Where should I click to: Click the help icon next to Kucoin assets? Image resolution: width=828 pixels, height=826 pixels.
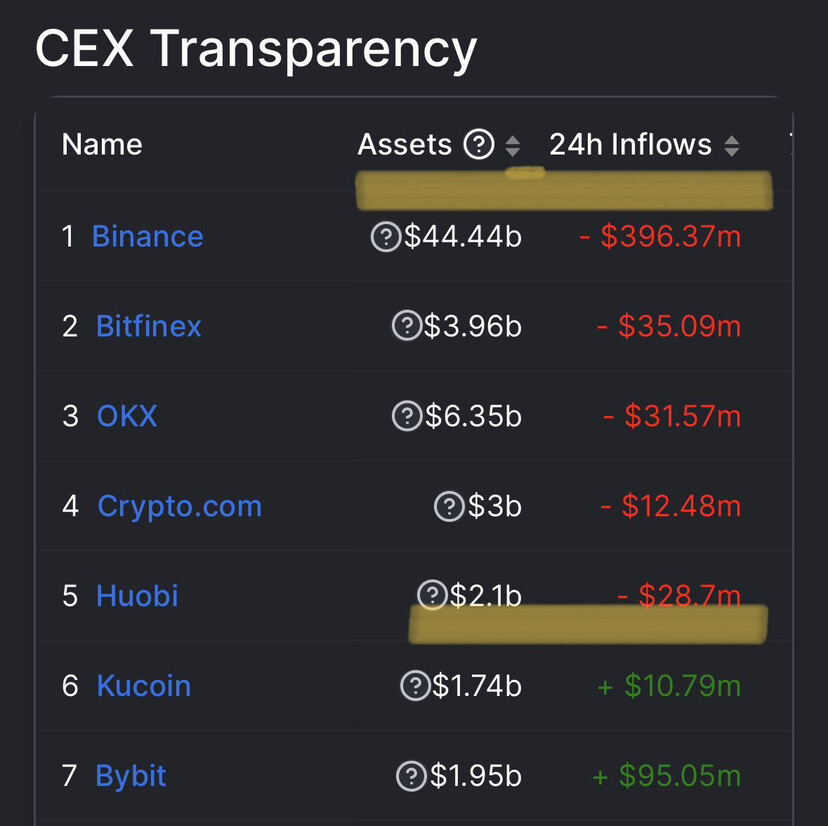414,686
